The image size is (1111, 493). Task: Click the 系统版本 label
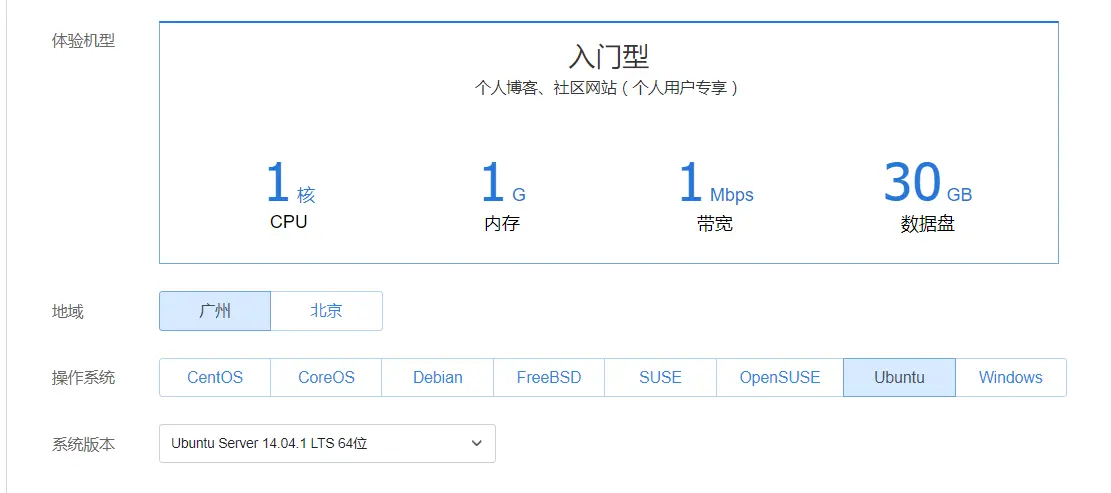click(x=83, y=445)
